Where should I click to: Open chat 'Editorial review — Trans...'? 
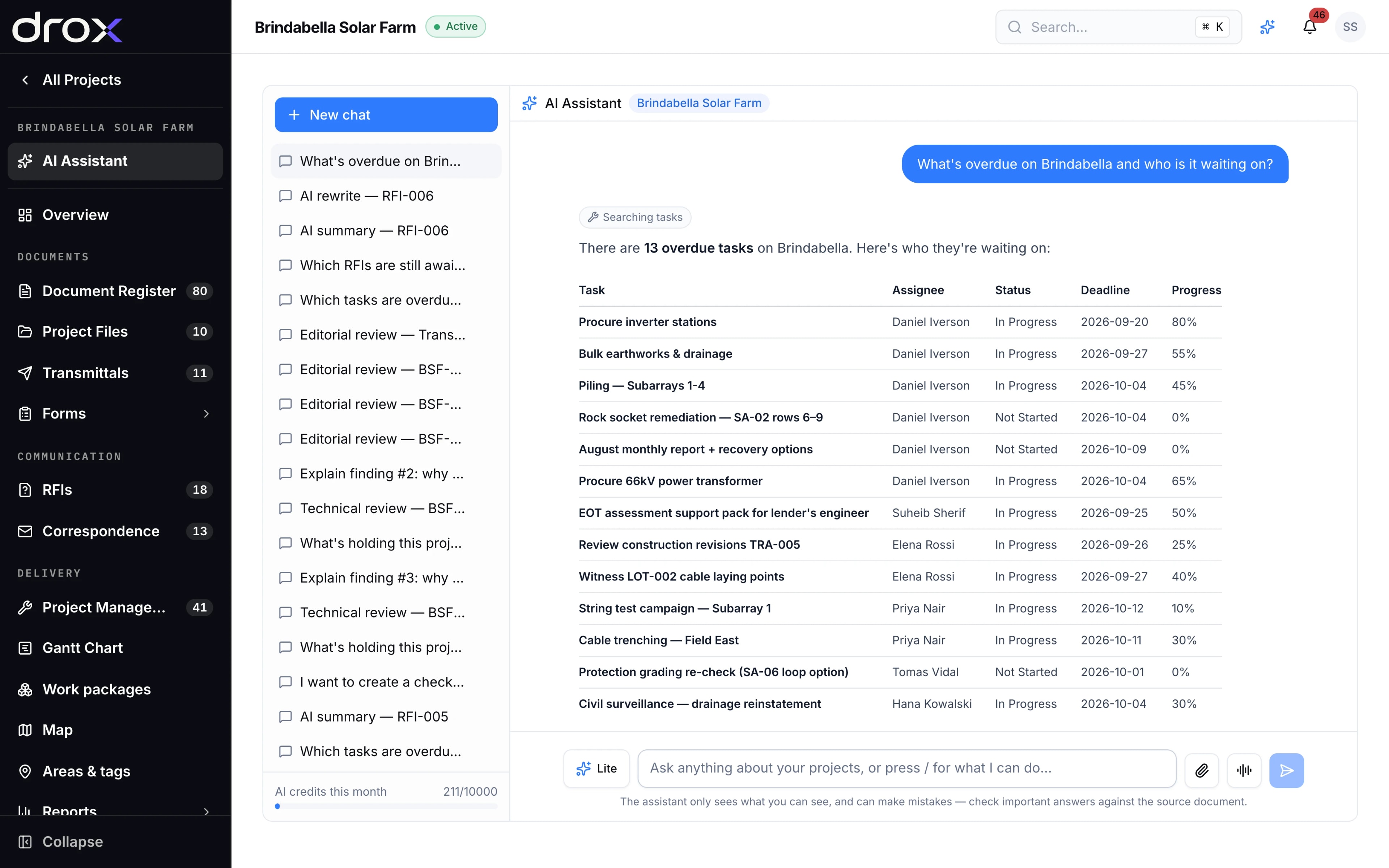coord(386,335)
